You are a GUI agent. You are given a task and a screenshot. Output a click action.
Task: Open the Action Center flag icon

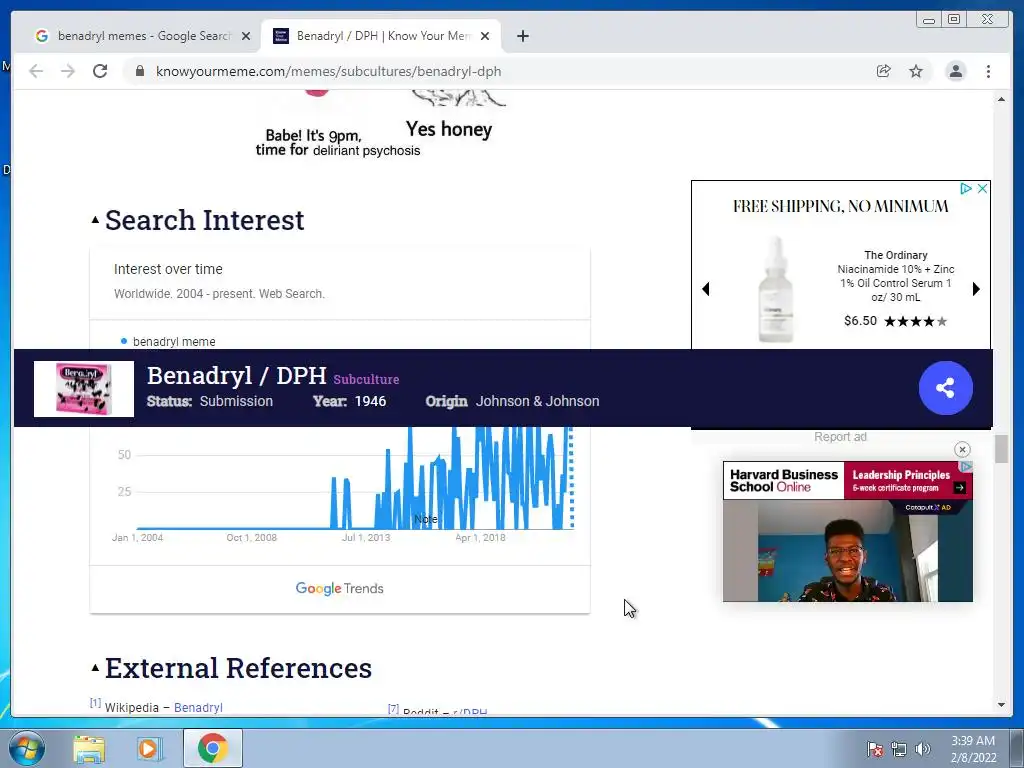[x=875, y=749]
